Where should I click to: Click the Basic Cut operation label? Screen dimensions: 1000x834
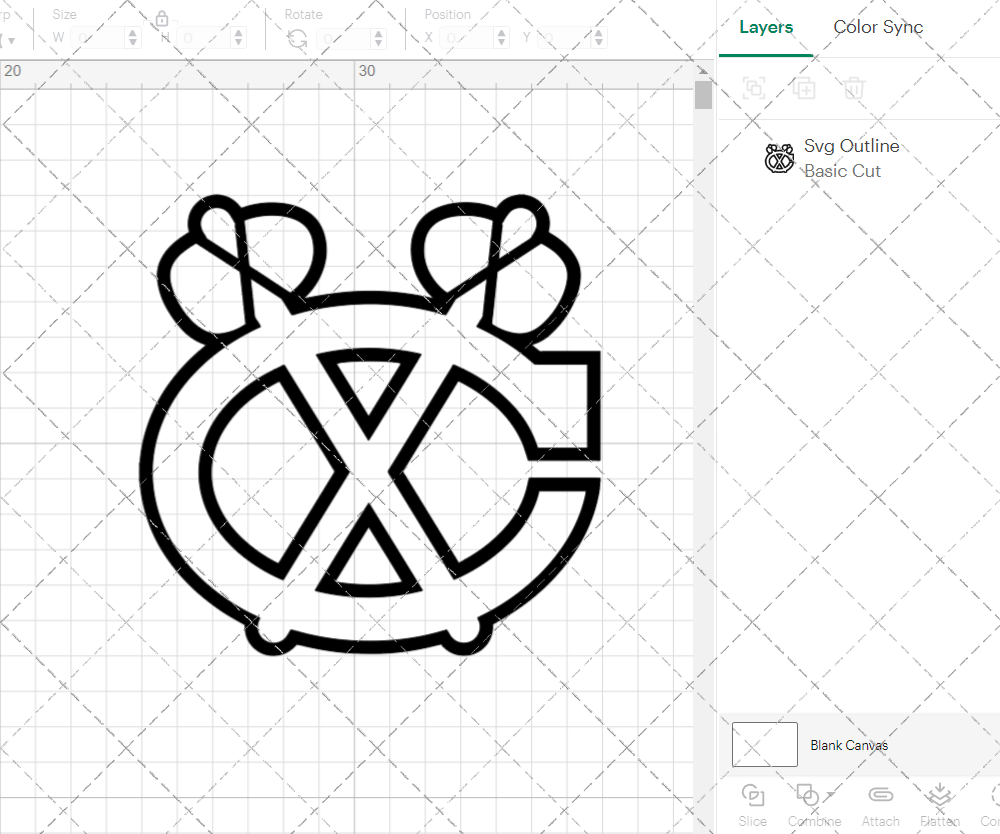click(842, 171)
